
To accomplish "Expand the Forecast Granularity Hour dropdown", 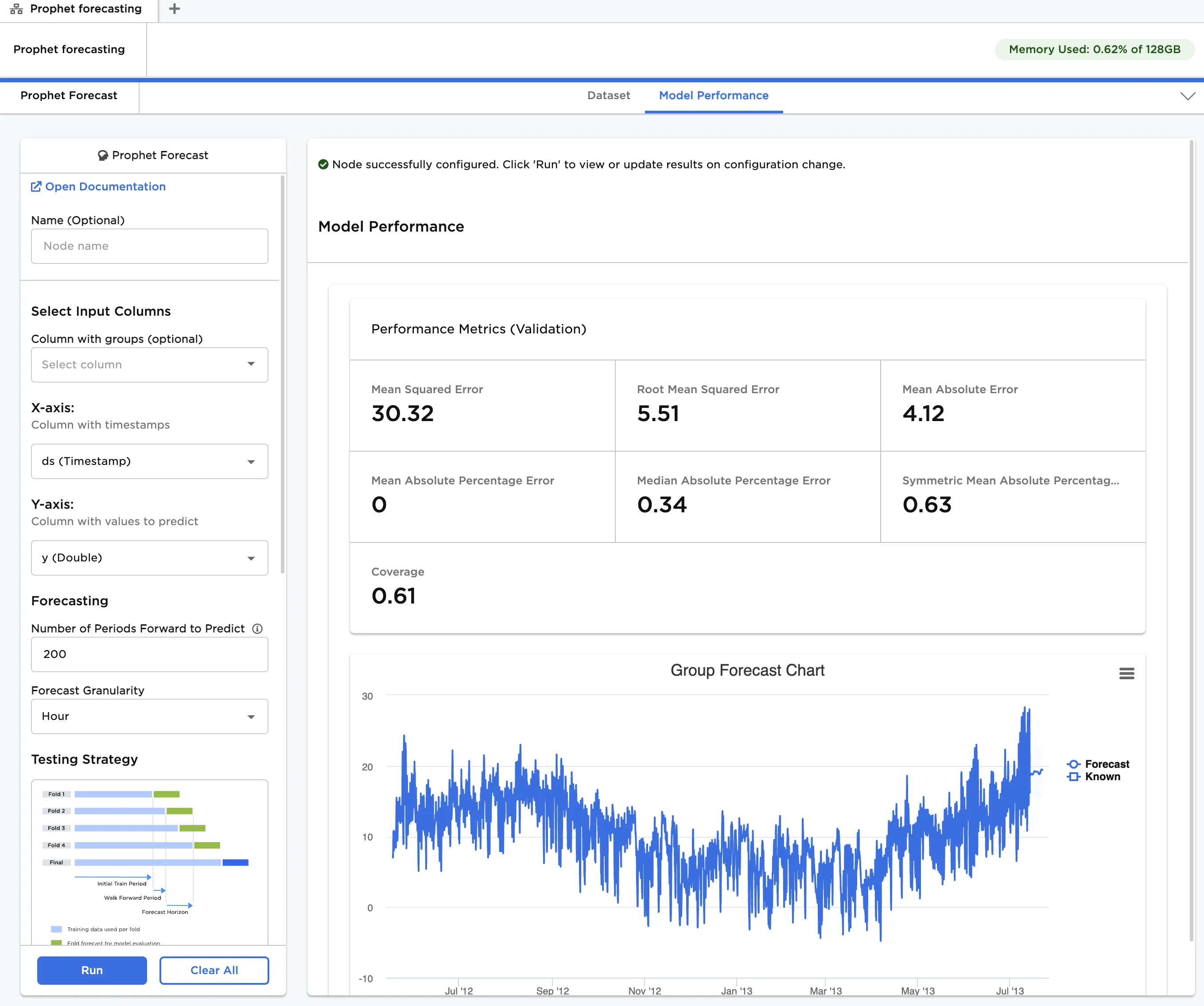I will coord(150,716).
